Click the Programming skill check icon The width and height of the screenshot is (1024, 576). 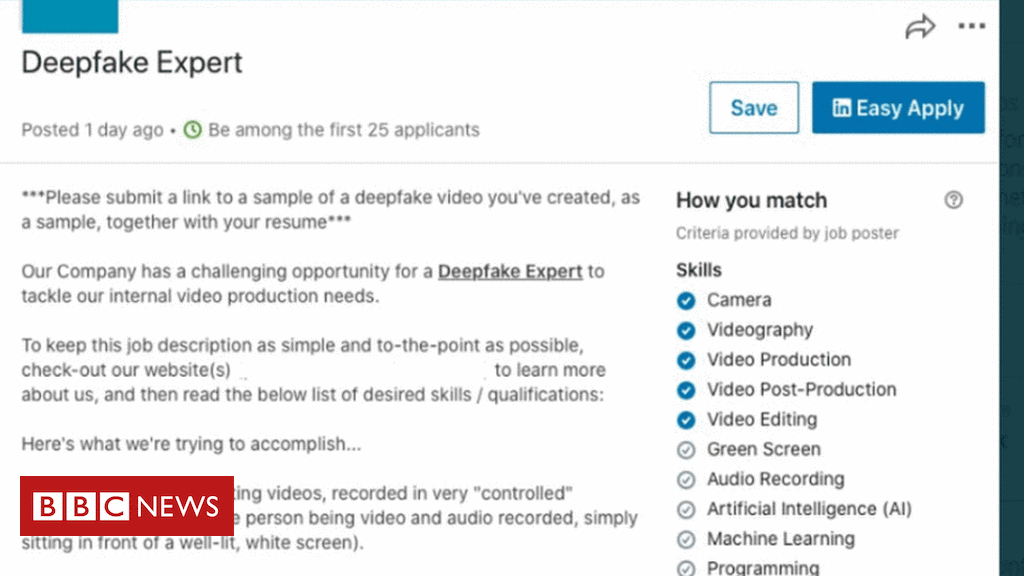(x=686, y=568)
